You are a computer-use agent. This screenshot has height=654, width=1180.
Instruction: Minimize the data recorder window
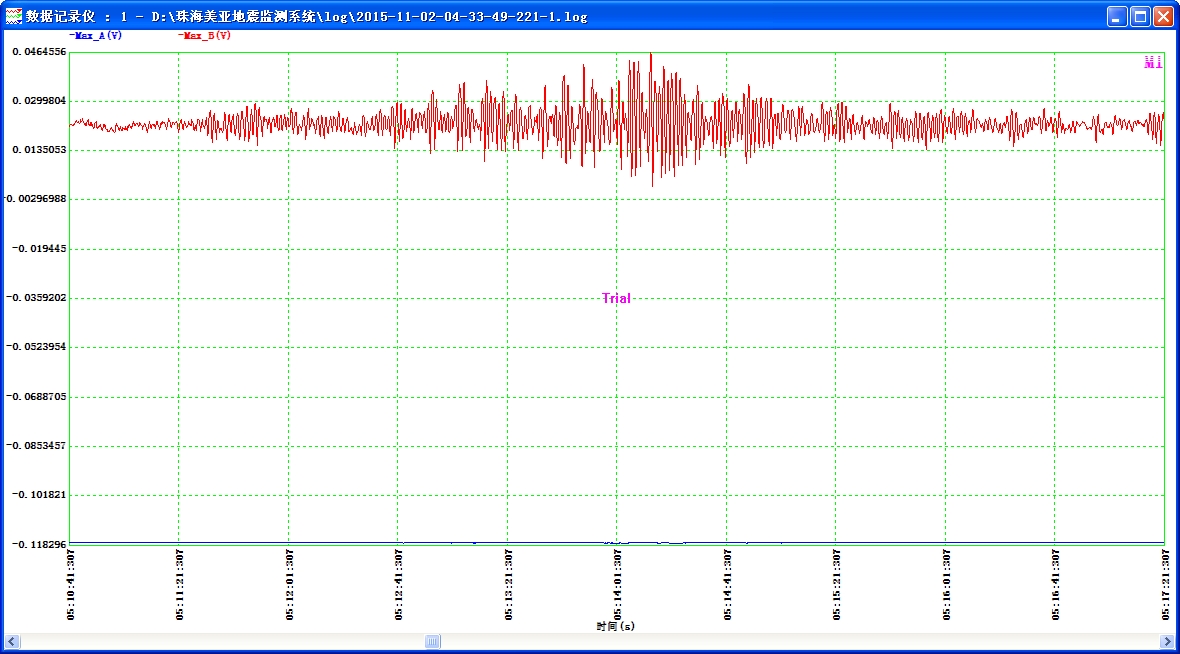tap(1117, 17)
